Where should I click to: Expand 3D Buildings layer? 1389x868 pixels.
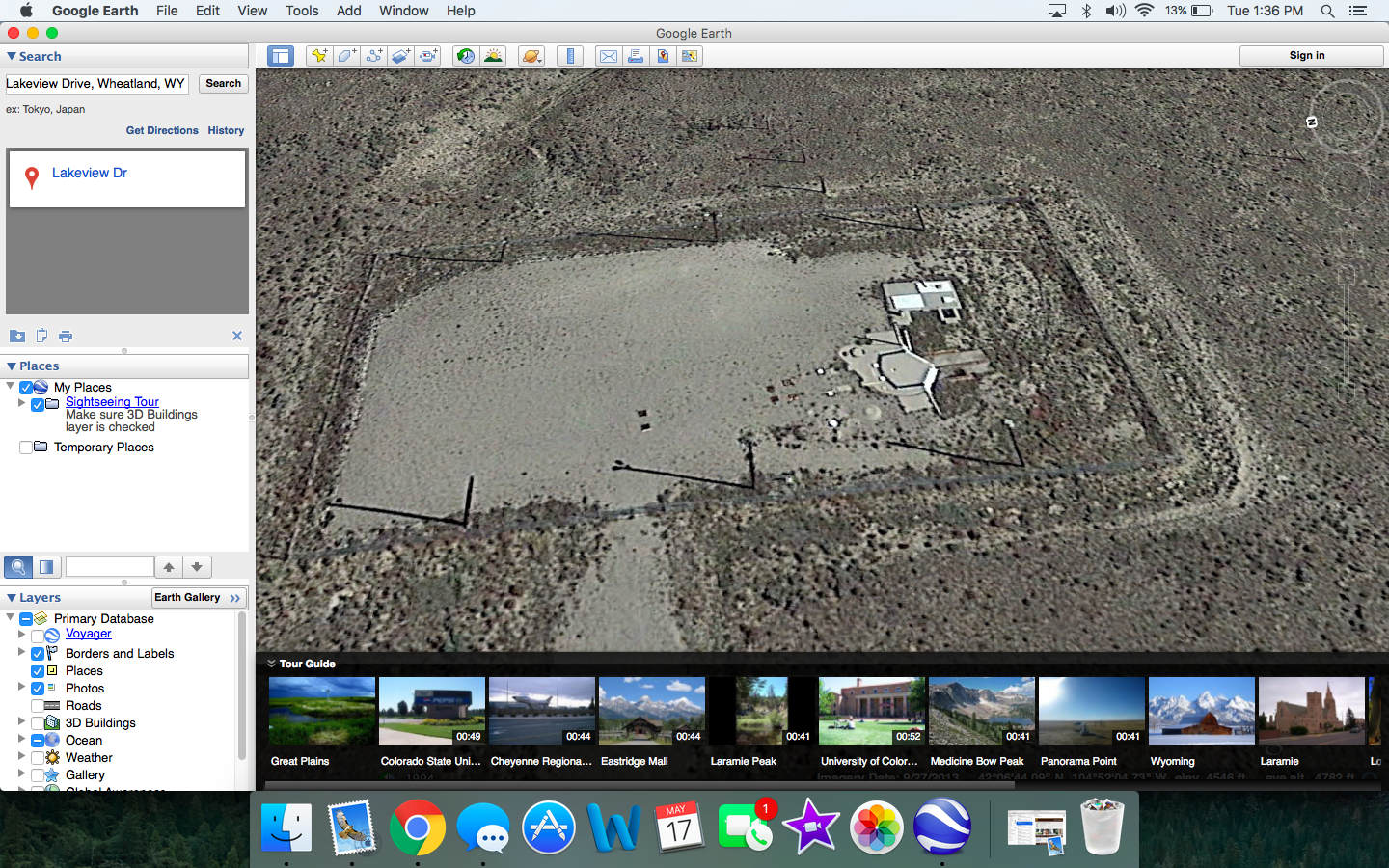[x=22, y=721]
